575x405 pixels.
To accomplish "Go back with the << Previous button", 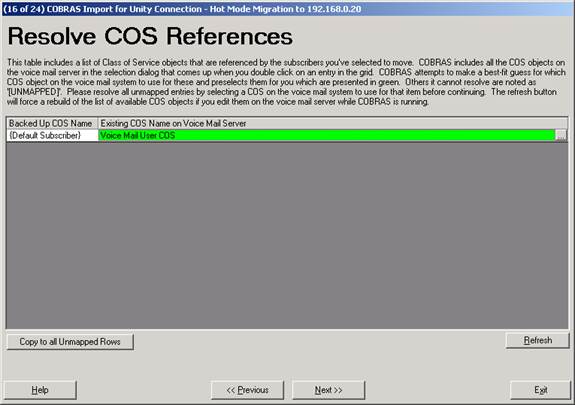I will (247, 390).
